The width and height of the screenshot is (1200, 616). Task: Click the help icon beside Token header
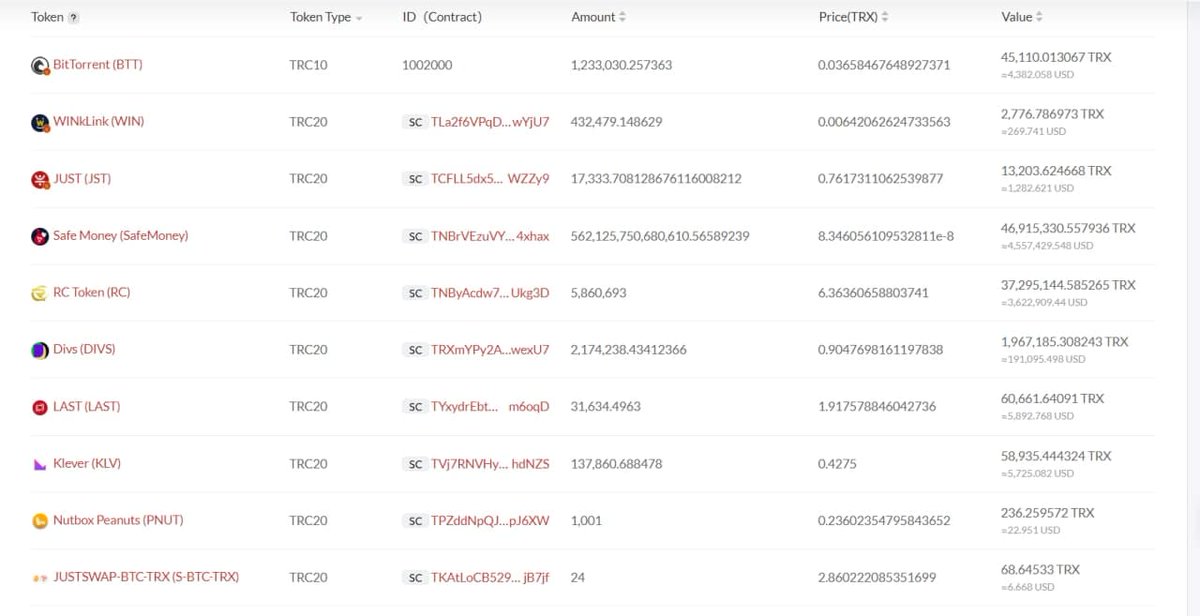click(x=74, y=18)
